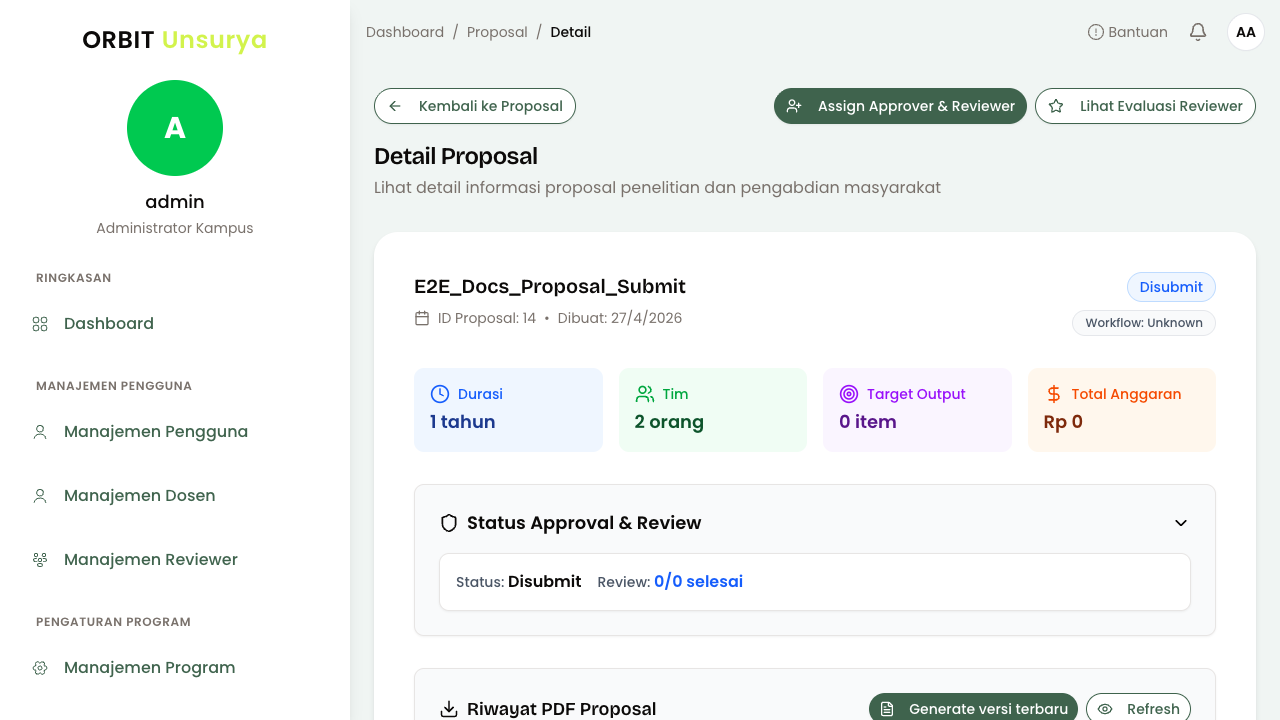Click the Disubmit status badge
Image resolution: width=1280 pixels, height=720 pixels.
click(x=1171, y=287)
